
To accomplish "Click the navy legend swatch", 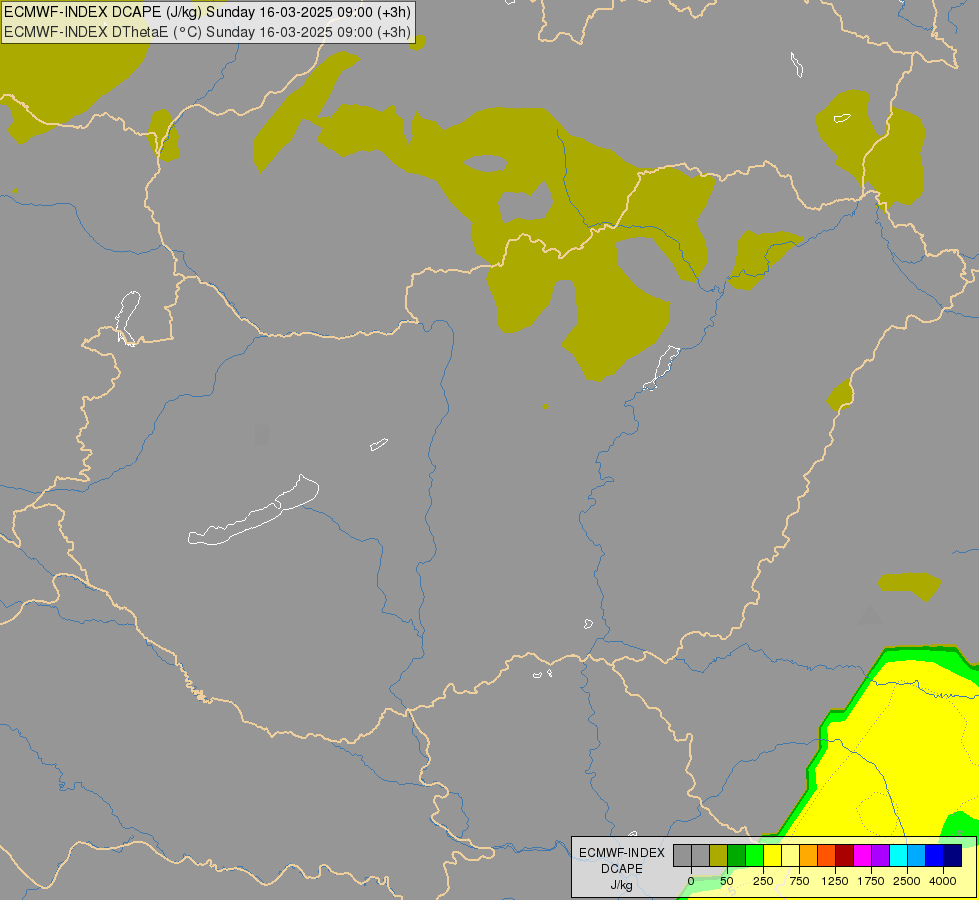I will coord(953,856).
